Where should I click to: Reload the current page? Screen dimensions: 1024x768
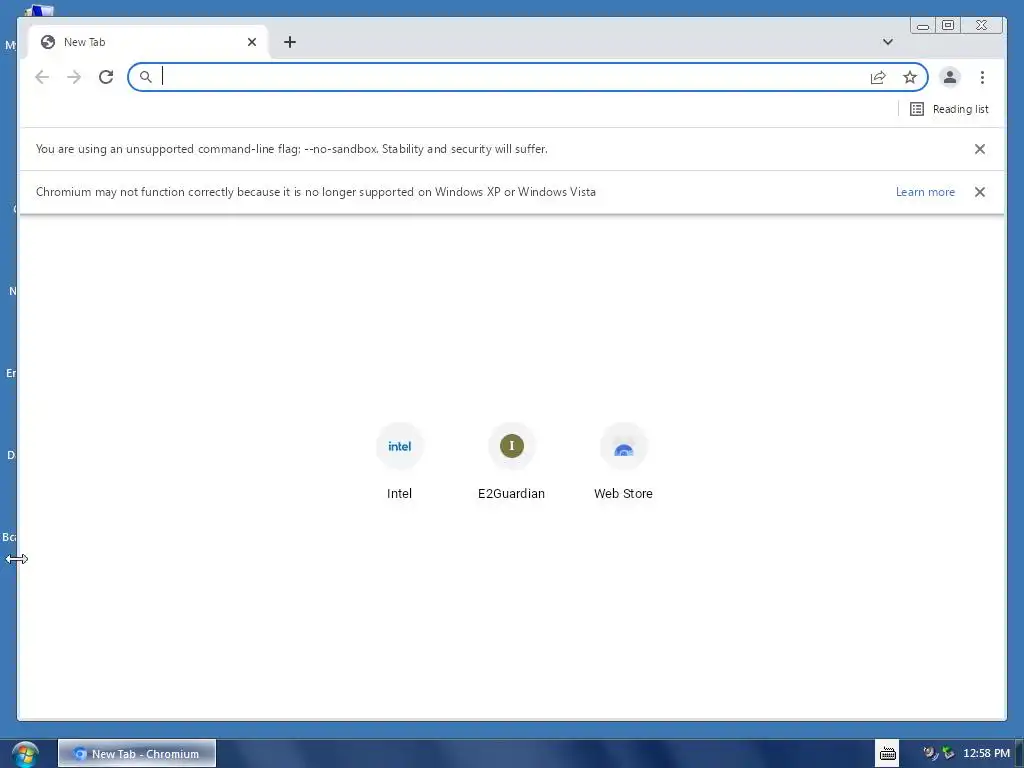[x=106, y=77]
